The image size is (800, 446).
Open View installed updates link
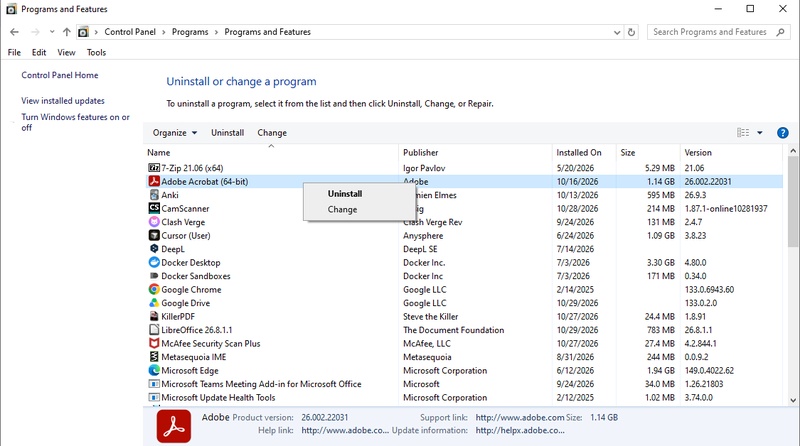[63, 101]
